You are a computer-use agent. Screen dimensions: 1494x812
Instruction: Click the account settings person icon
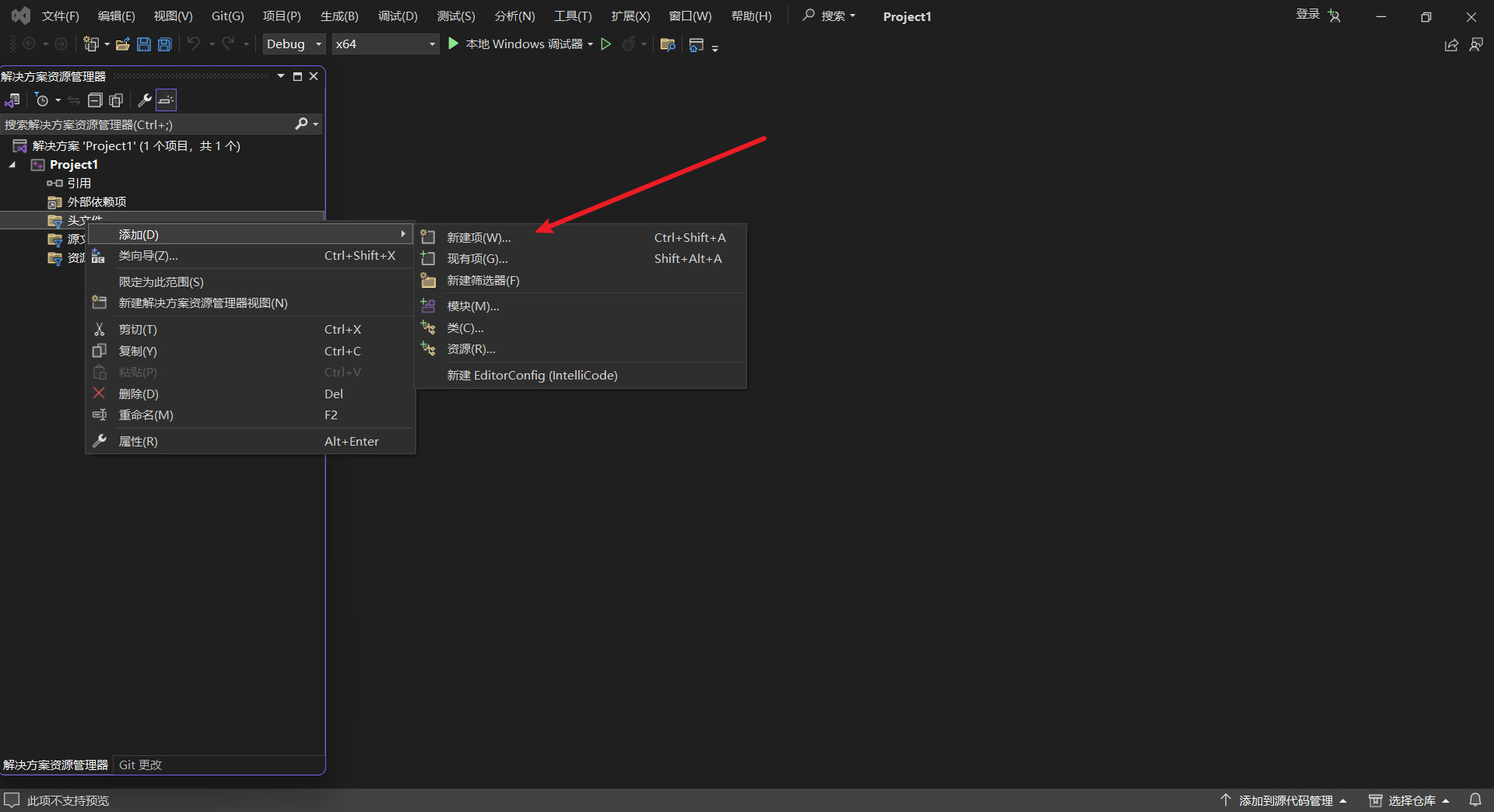tap(1334, 16)
